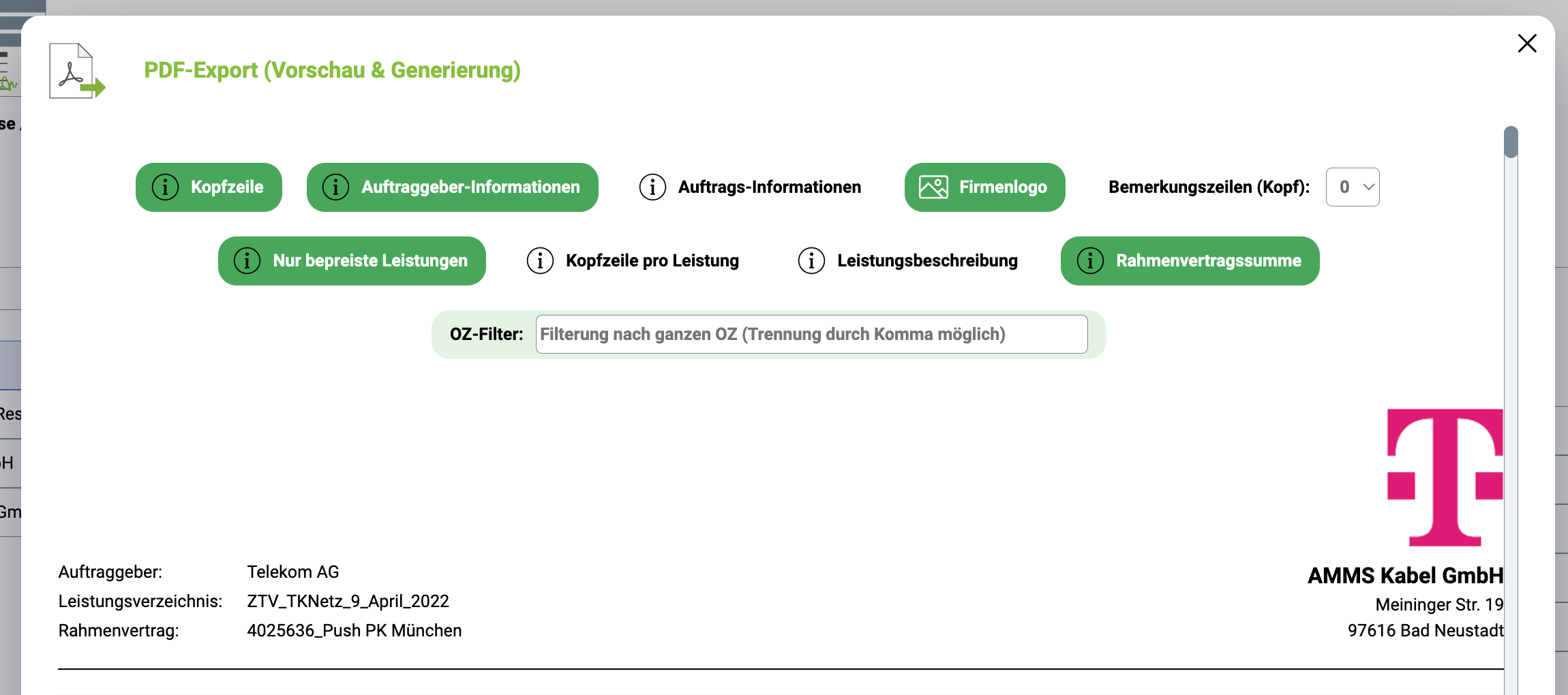Toggle the Firmenlogo button off
The width and height of the screenshot is (1568, 695).
1003,187
